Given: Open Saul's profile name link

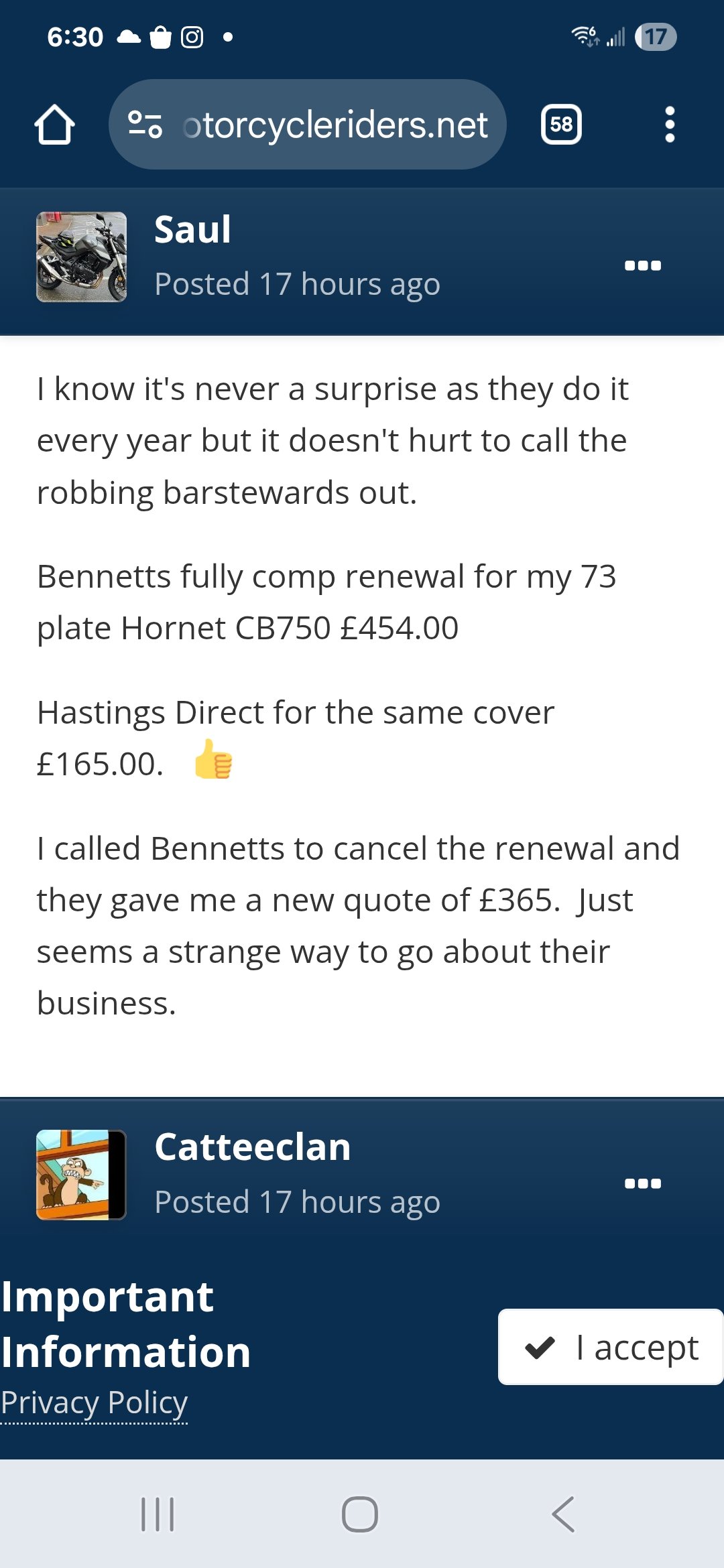Looking at the screenshot, I should (193, 230).
